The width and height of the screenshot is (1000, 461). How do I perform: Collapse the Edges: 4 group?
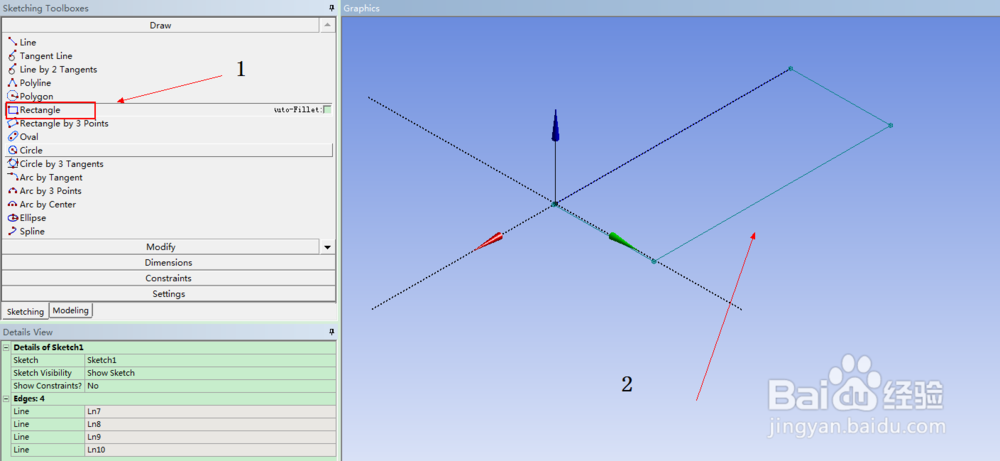(6, 399)
